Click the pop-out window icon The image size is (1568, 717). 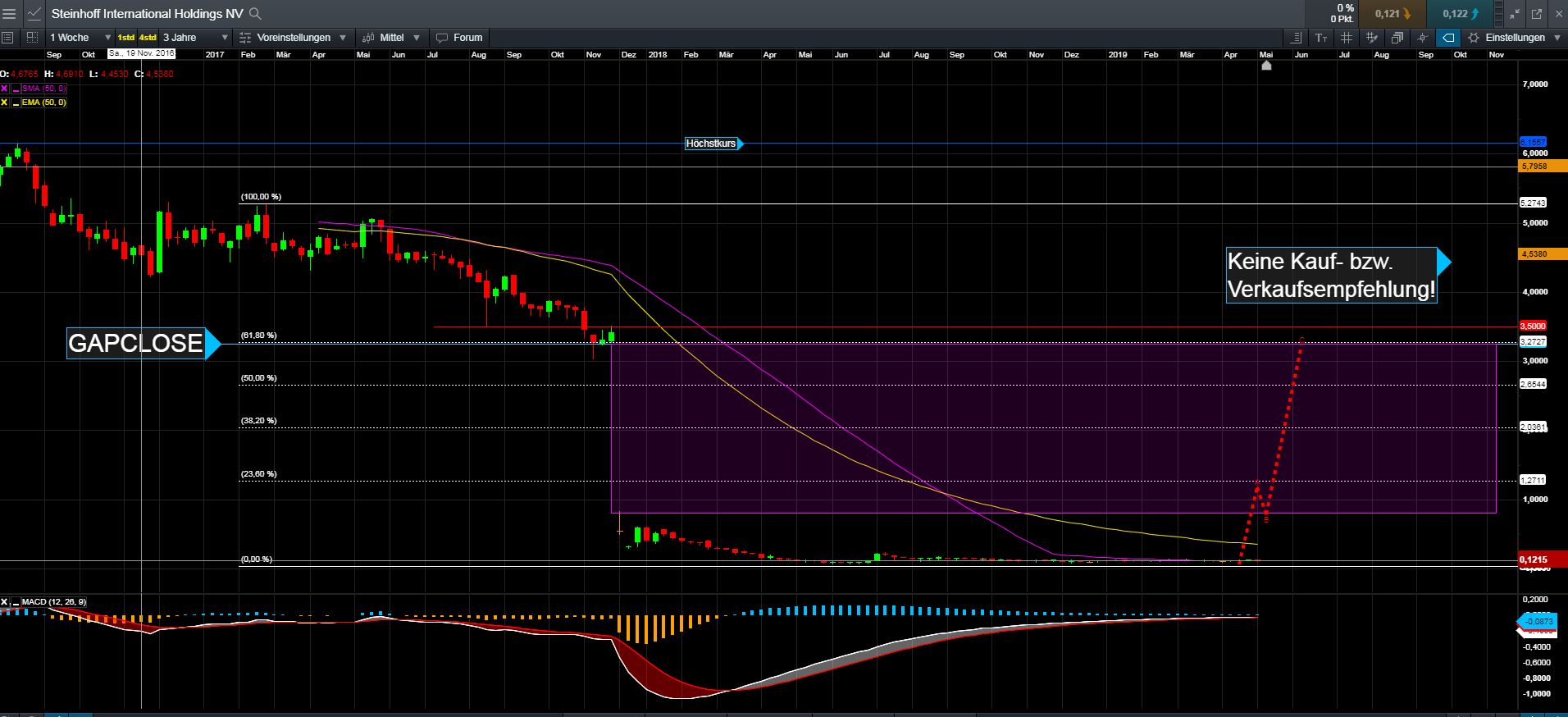(1536, 14)
